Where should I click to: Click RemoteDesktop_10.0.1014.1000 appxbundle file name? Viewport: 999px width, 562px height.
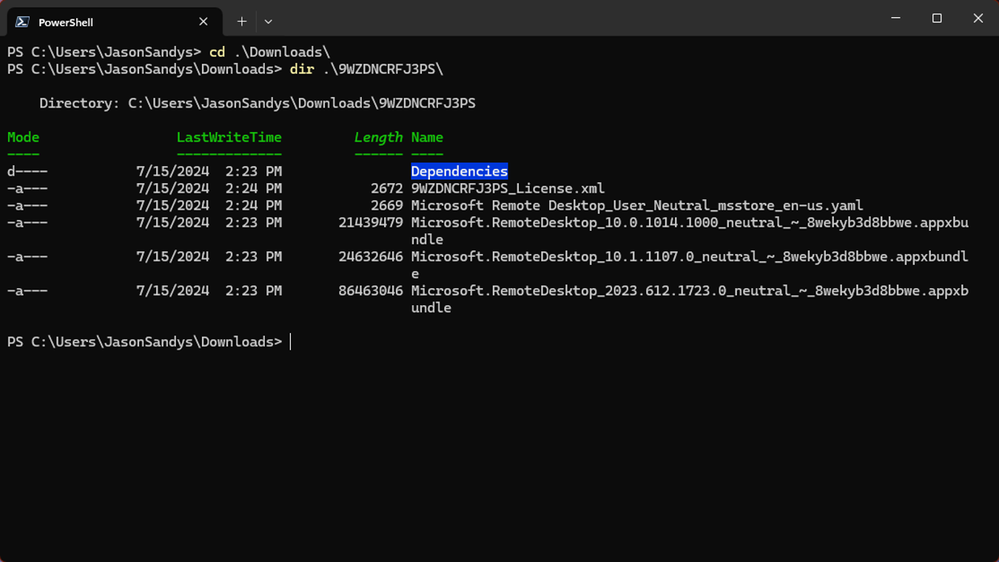coord(689,231)
